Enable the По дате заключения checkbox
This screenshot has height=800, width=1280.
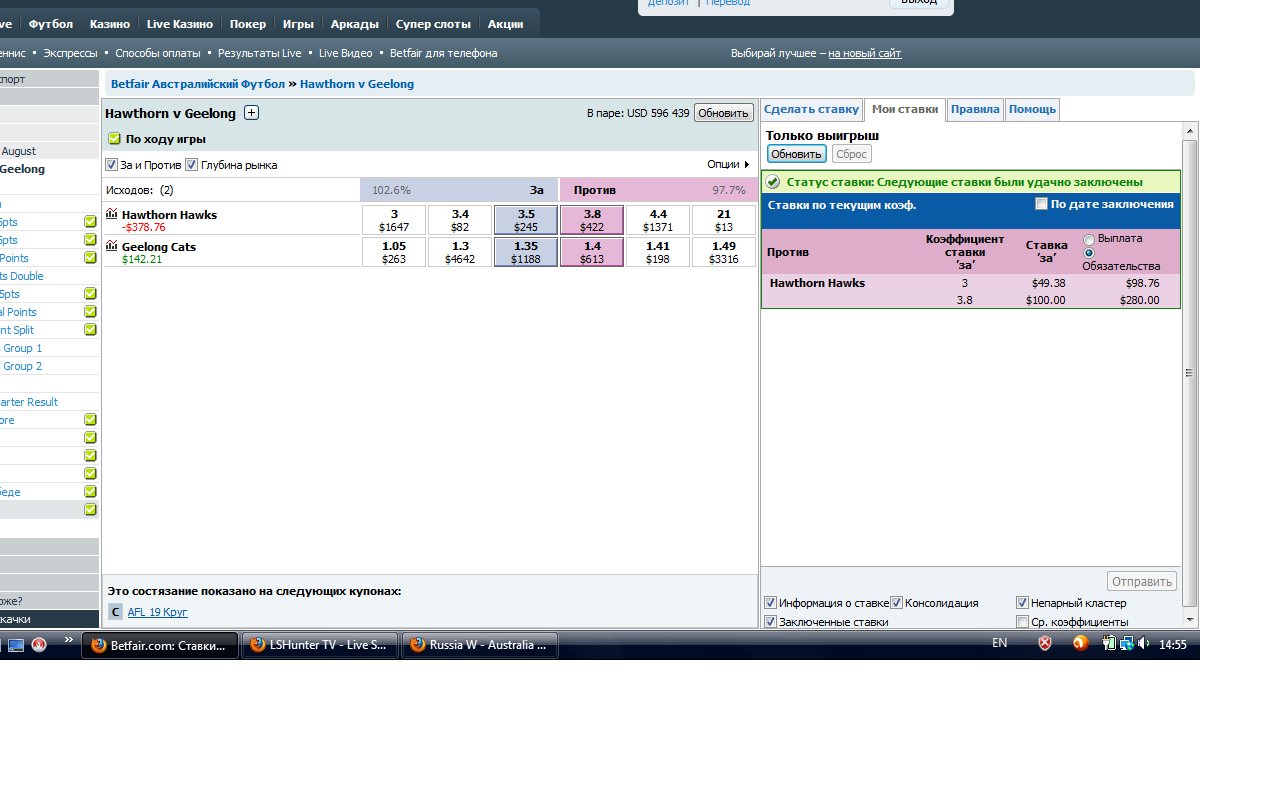1042,204
